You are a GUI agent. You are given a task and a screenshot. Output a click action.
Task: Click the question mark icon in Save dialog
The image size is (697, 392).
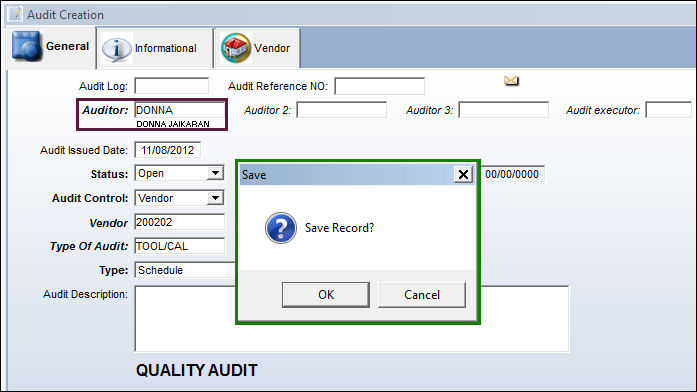tap(280, 228)
